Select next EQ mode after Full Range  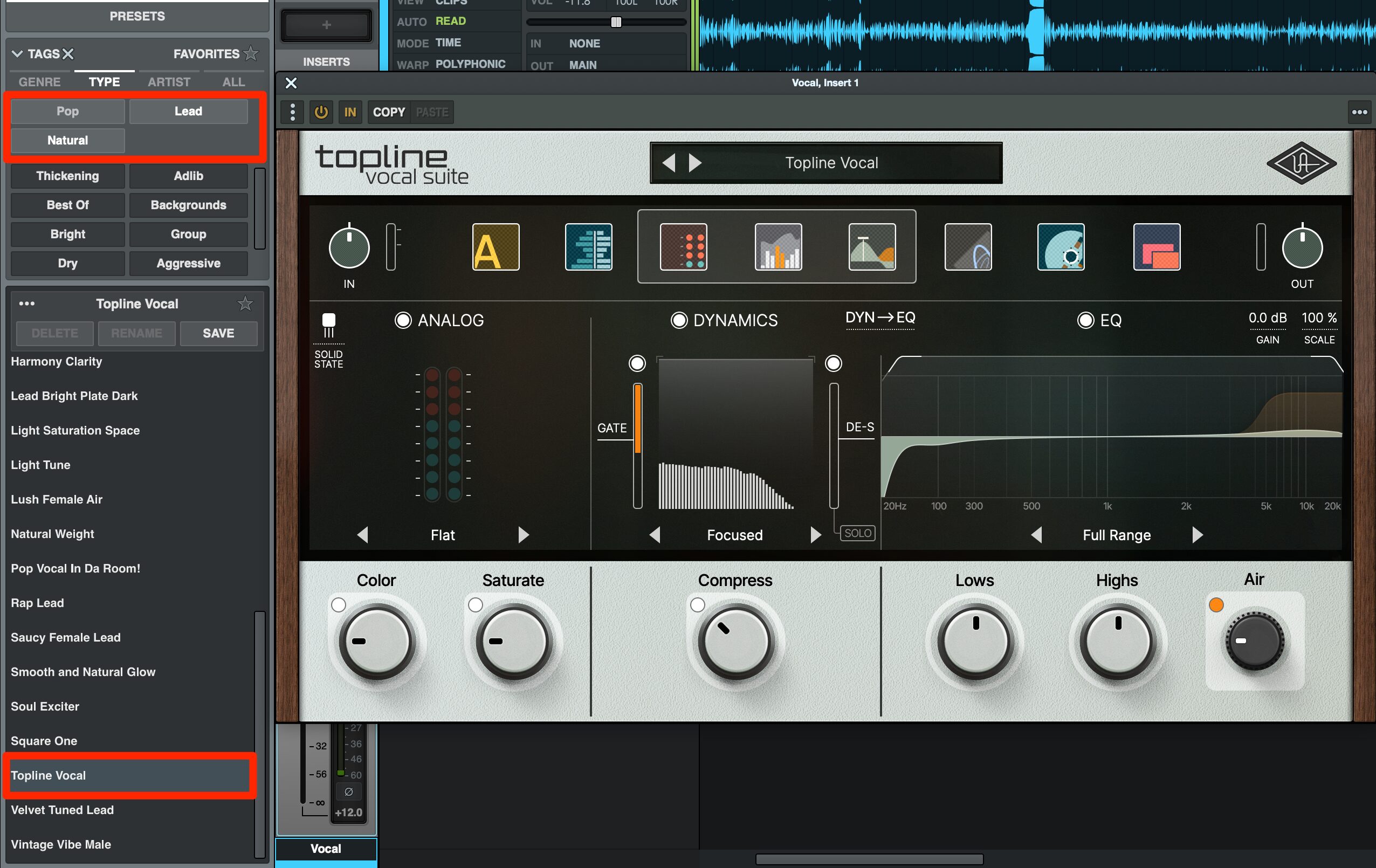click(x=1198, y=535)
